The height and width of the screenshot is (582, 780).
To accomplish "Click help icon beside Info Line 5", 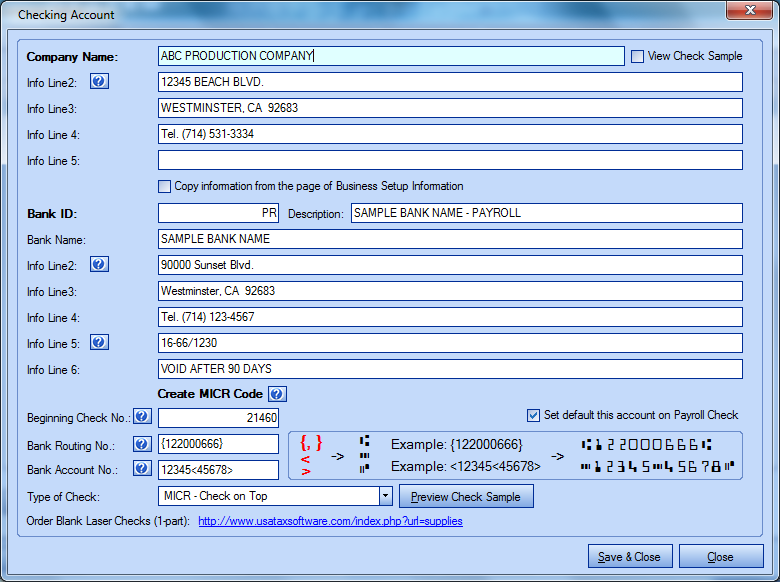I will 100,343.
